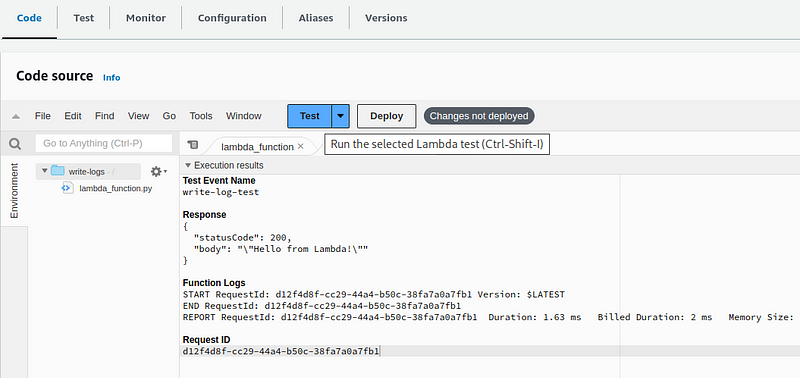Open the Test button dropdown arrow
Image resolution: width=800 pixels, height=378 pixels.
click(340, 116)
